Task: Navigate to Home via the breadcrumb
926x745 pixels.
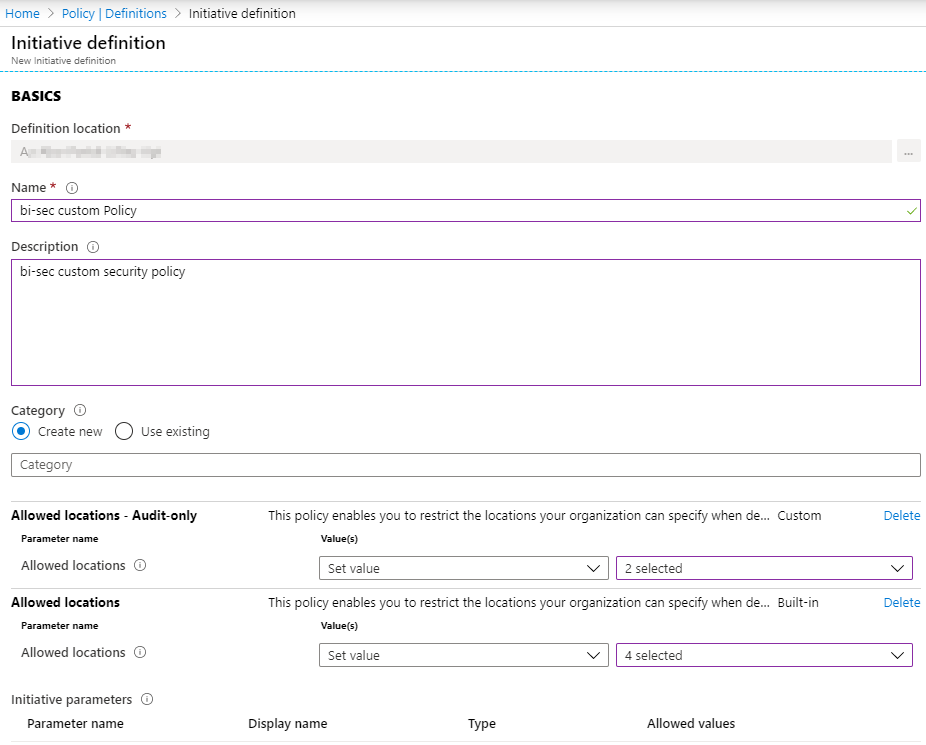Action: coord(22,13)
